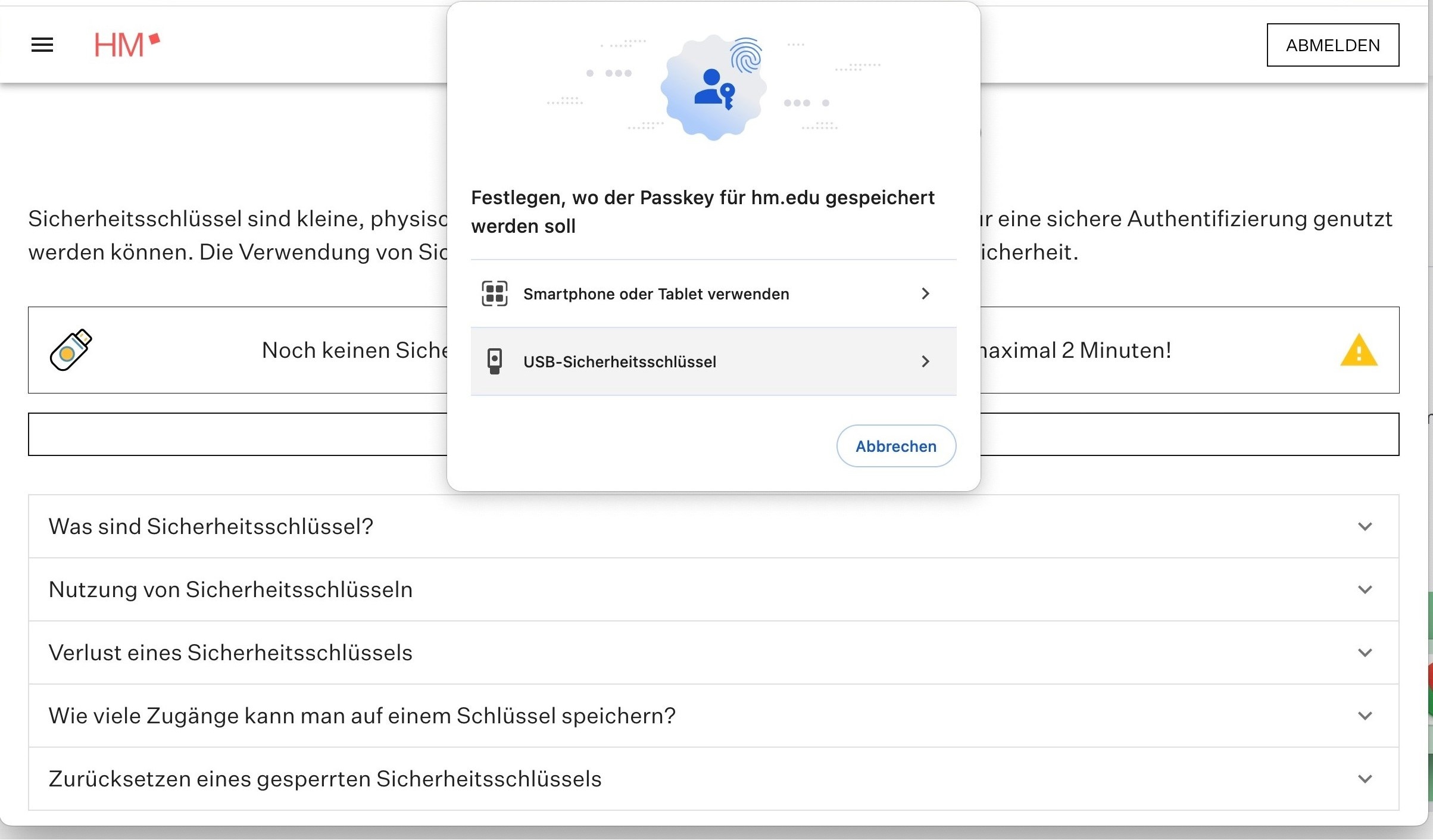Viewport: 1433px width, 840px height.
Task: Expand Verlust eines Sicherheitsschlüssels section
Action: 231,652
